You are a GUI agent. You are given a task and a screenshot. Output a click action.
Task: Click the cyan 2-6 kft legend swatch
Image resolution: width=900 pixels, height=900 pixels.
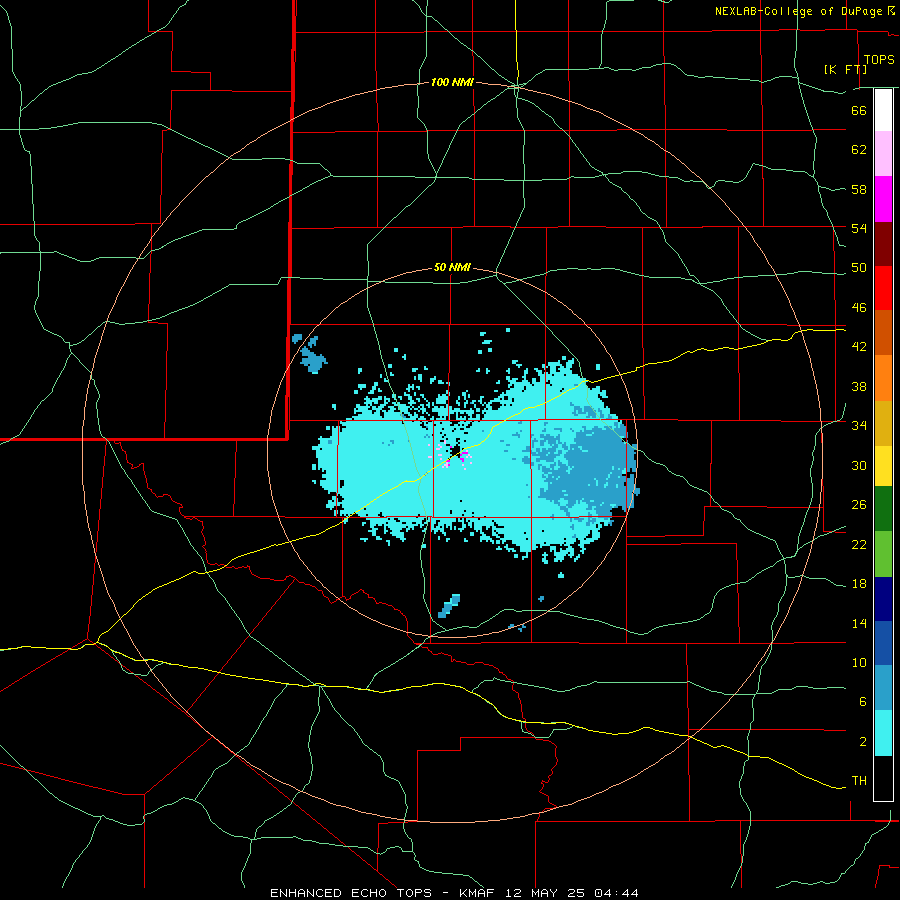click(883, 733)
